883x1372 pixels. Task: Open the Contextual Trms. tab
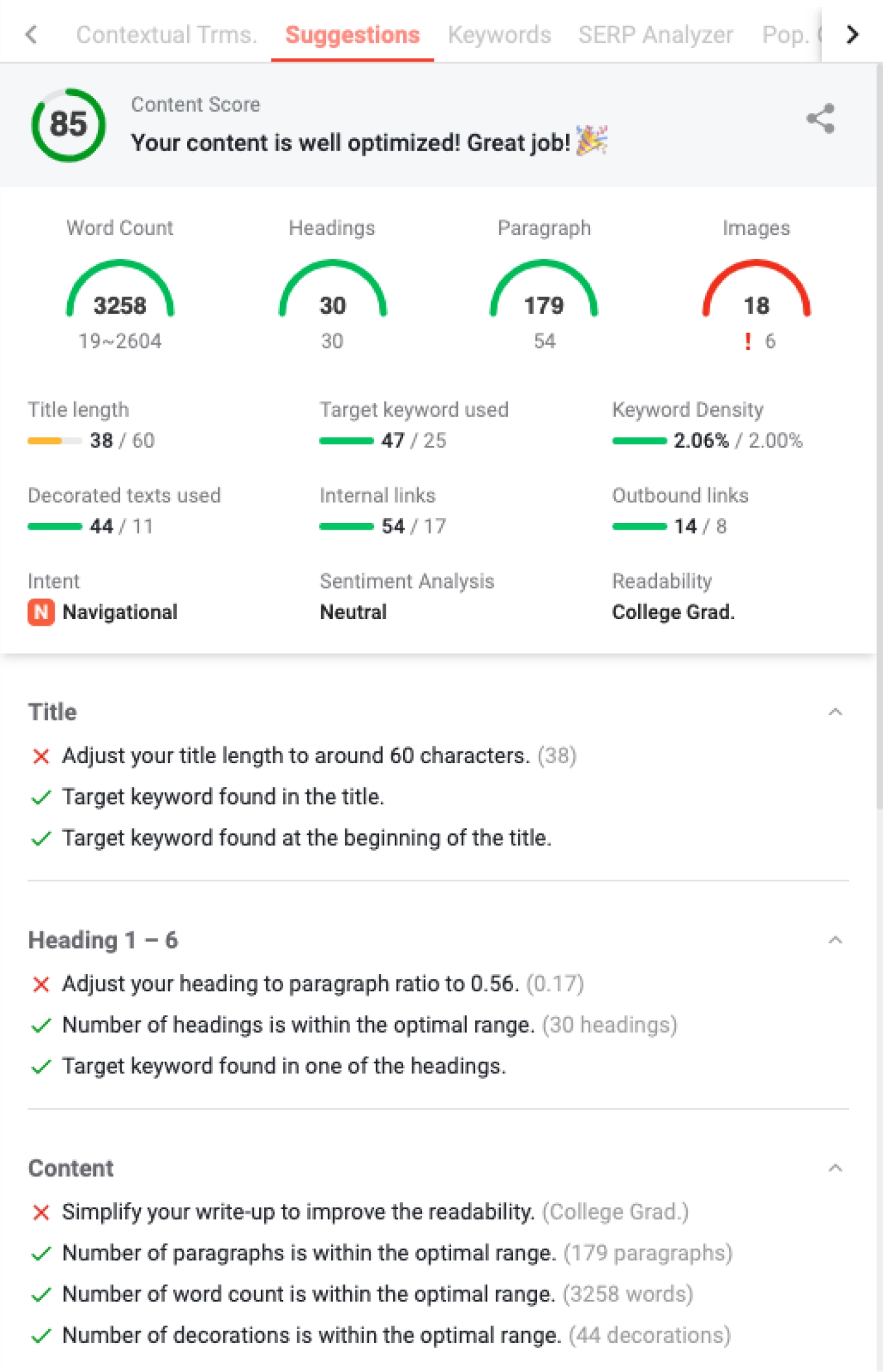point(166,34)
